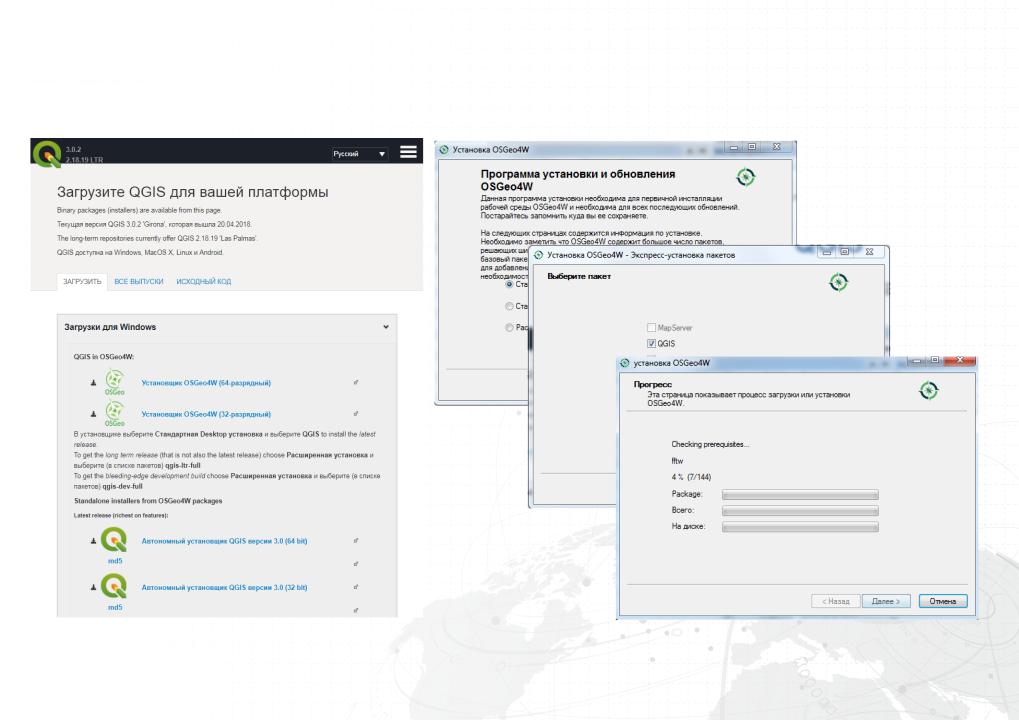Select the already checked radio button in the Установка OSGeo4W window
Image resolution: width=1019 pixels, height=720 pixels.
[x=510, y=285]
